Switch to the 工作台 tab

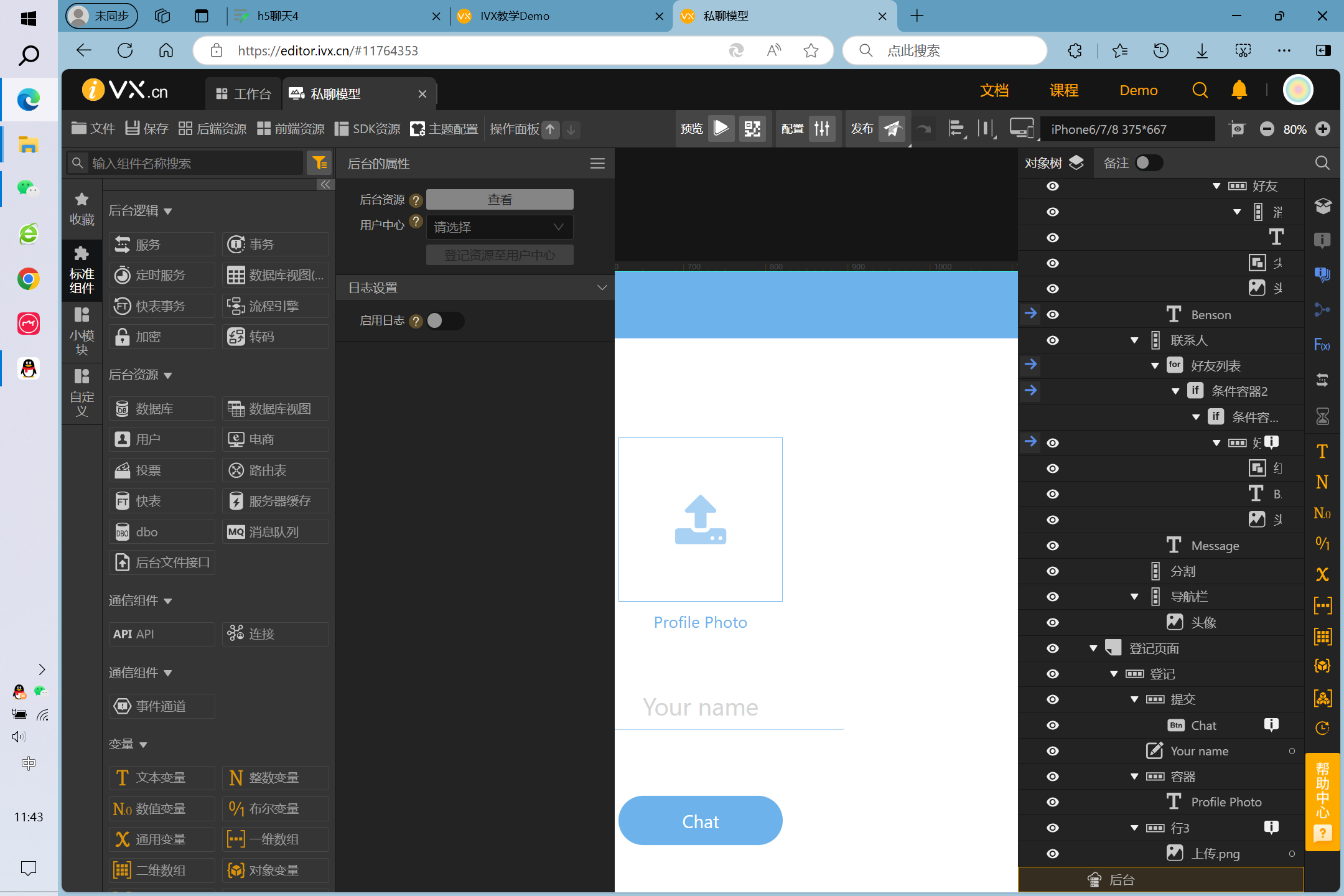243,94
